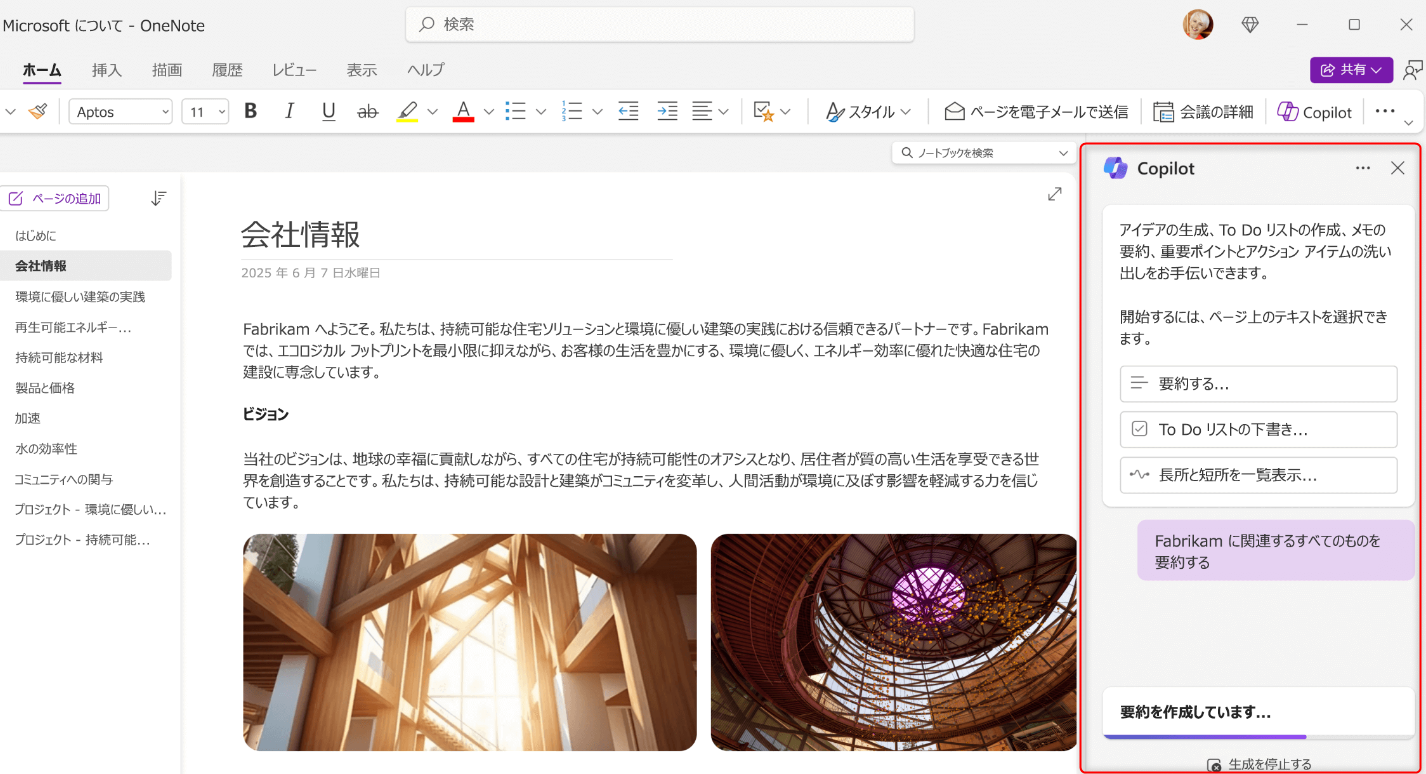This screenshot has height=774, width=1426.
Task: Apply the yellow text highlight color
Action: (x=407, y=112)
